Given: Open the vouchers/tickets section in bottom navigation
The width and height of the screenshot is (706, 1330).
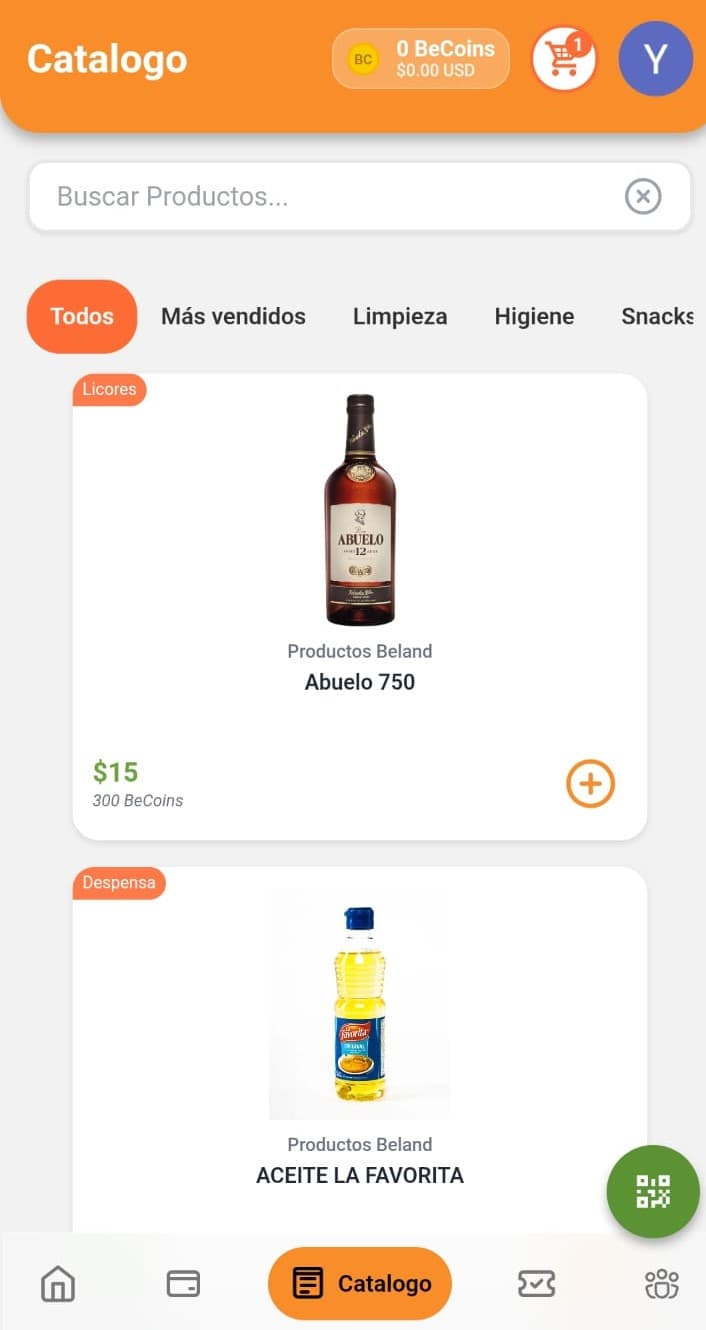Looking at the screenshot, I should (x=536, y=1283).
